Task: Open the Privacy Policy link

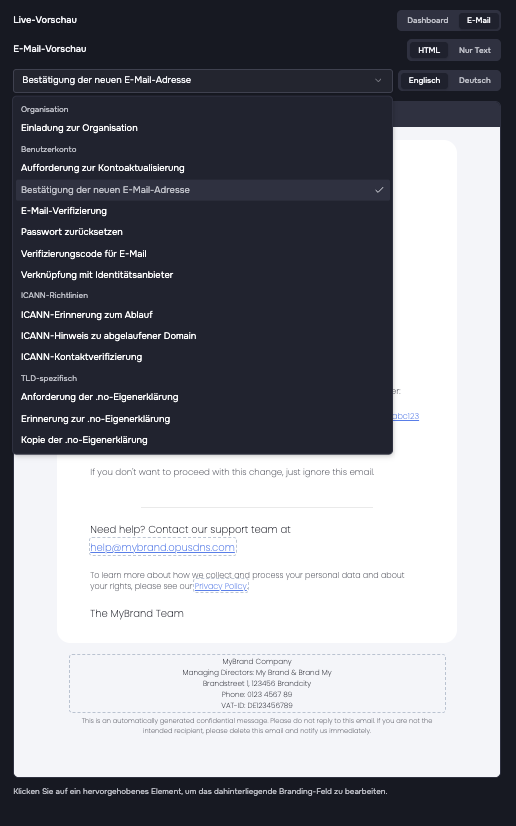Action: tap(221, 586)
